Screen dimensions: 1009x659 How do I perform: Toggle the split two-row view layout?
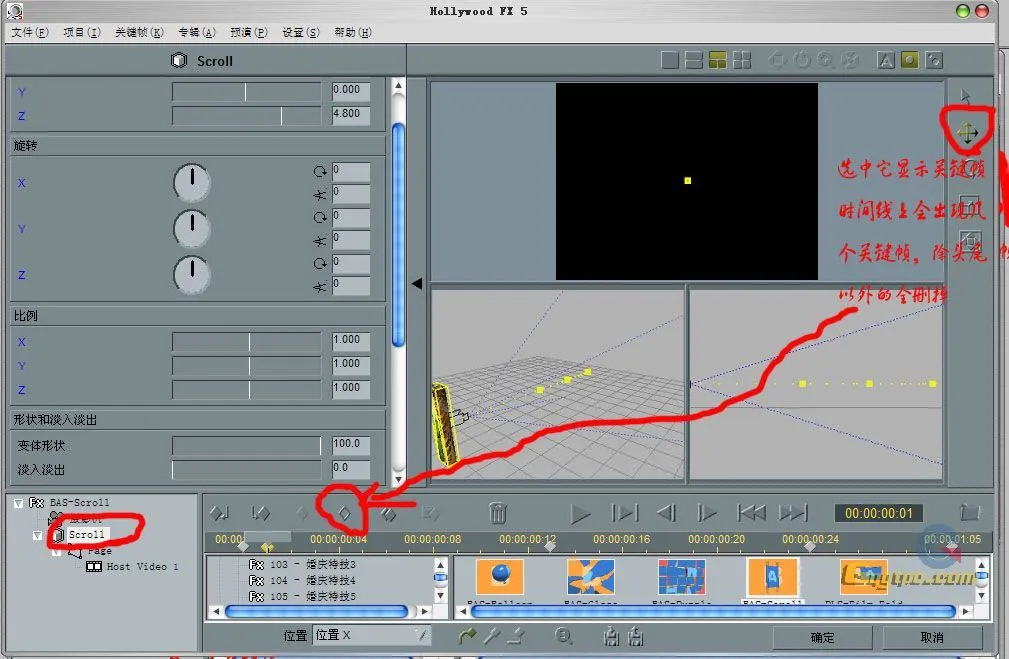click(x=694, y=61)
